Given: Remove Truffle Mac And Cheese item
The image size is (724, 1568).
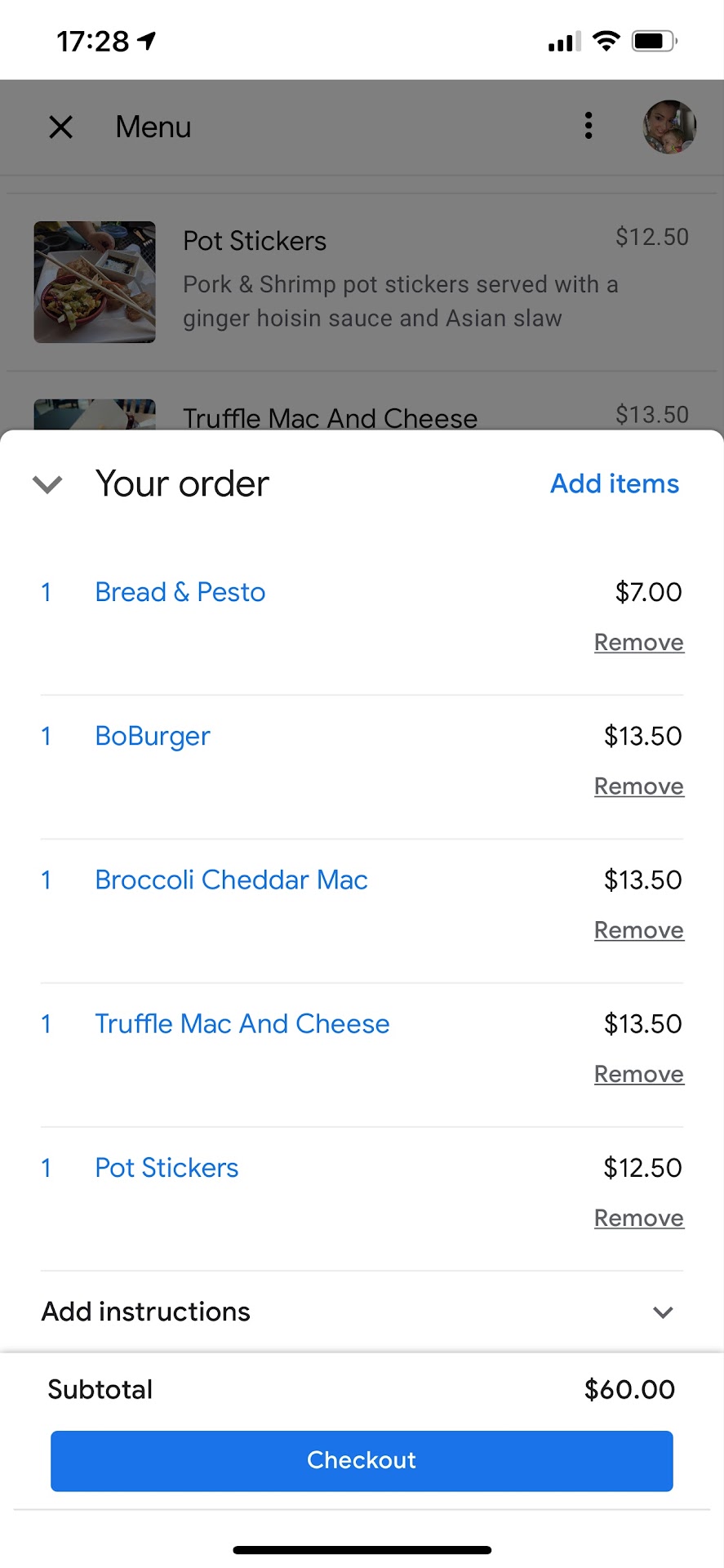Looking at the screenshot, I should pyautogui.click(x=638, y=1074).
